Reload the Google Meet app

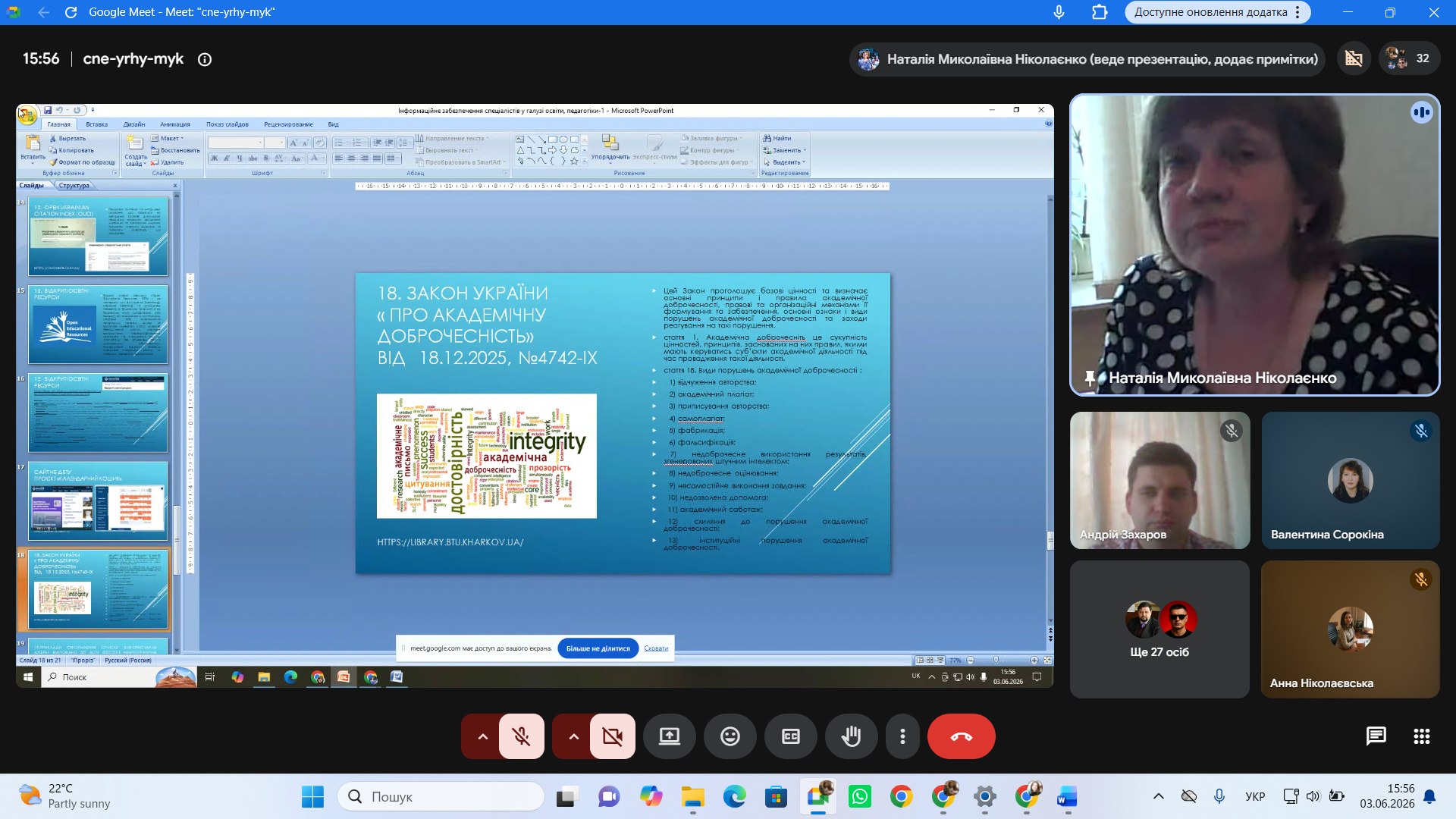click(x=71, y=12)
